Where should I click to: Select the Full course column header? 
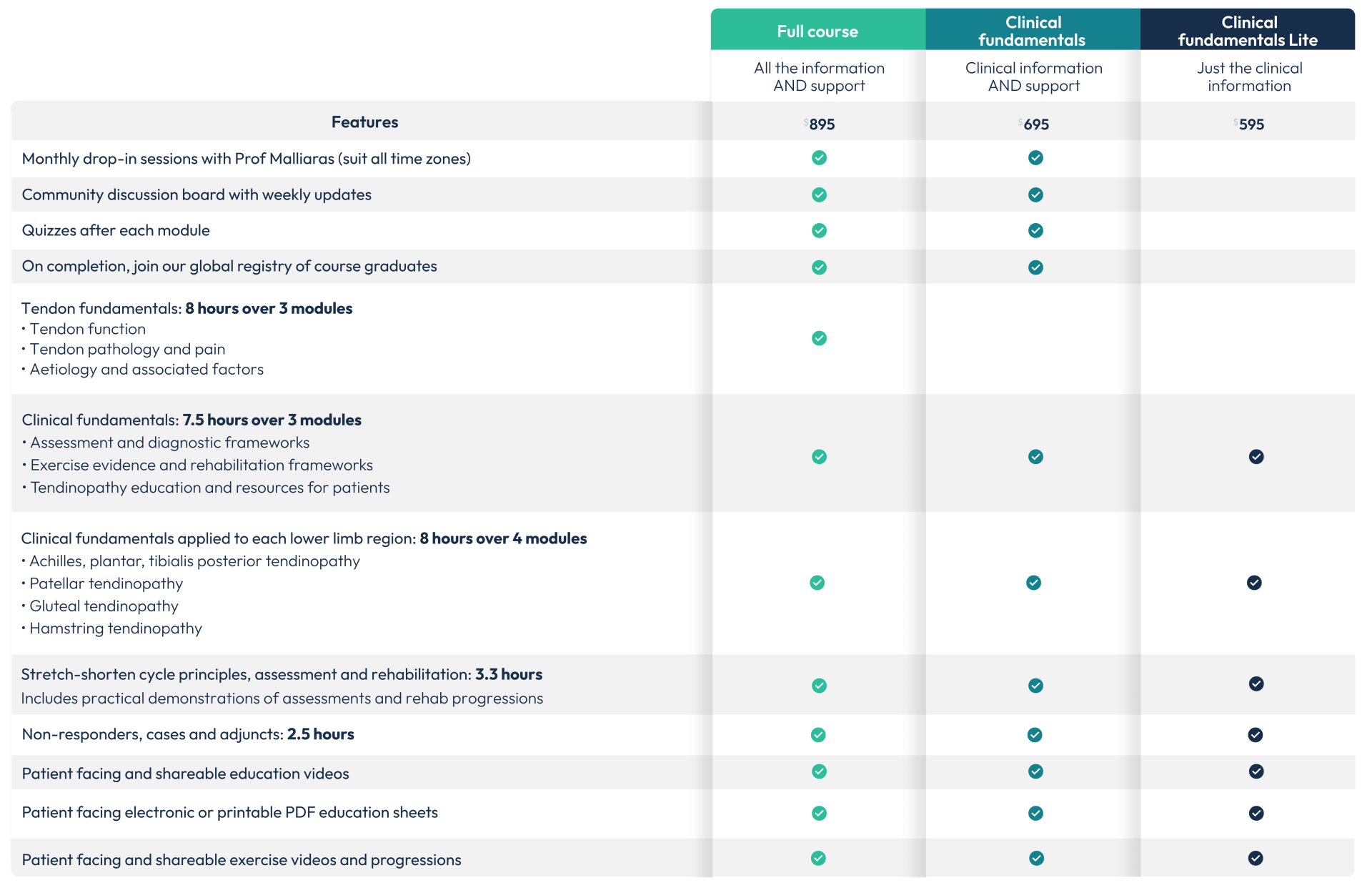[x=817, y=31]
